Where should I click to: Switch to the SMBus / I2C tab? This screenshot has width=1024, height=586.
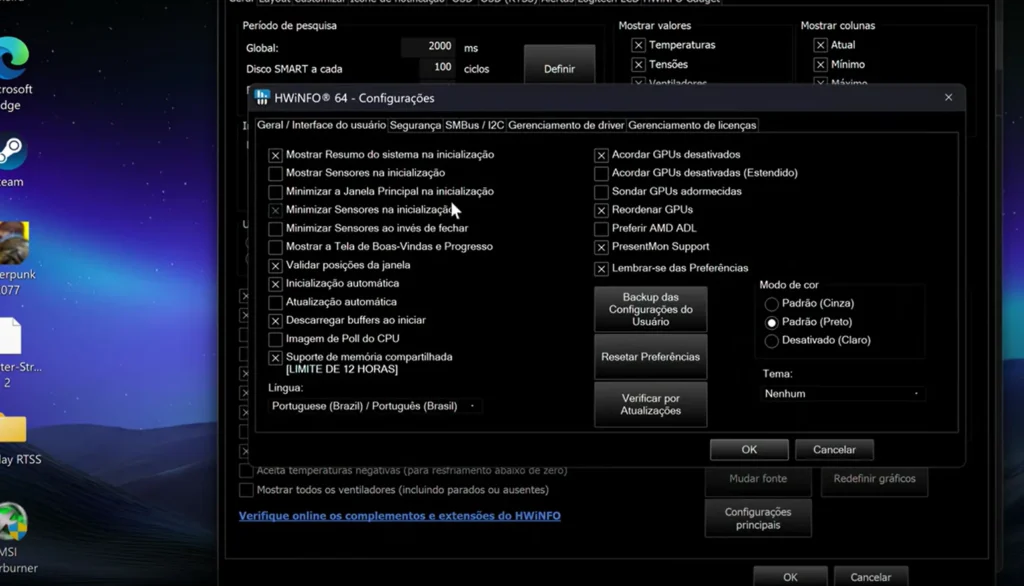pos(475,125)
